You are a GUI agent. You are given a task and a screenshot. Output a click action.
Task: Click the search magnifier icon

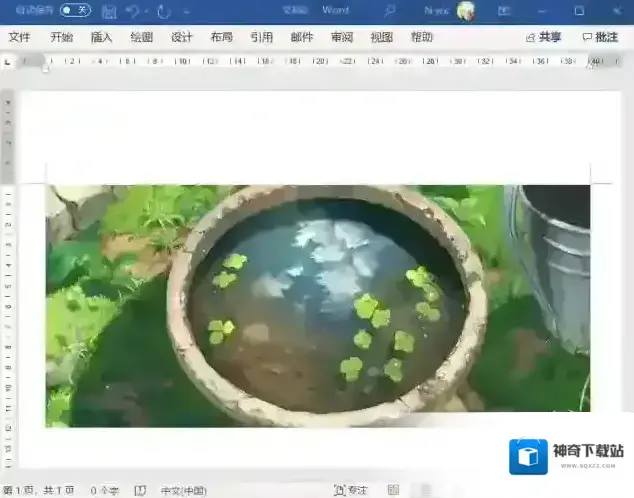pyautogui.click(x=389, y=10)
